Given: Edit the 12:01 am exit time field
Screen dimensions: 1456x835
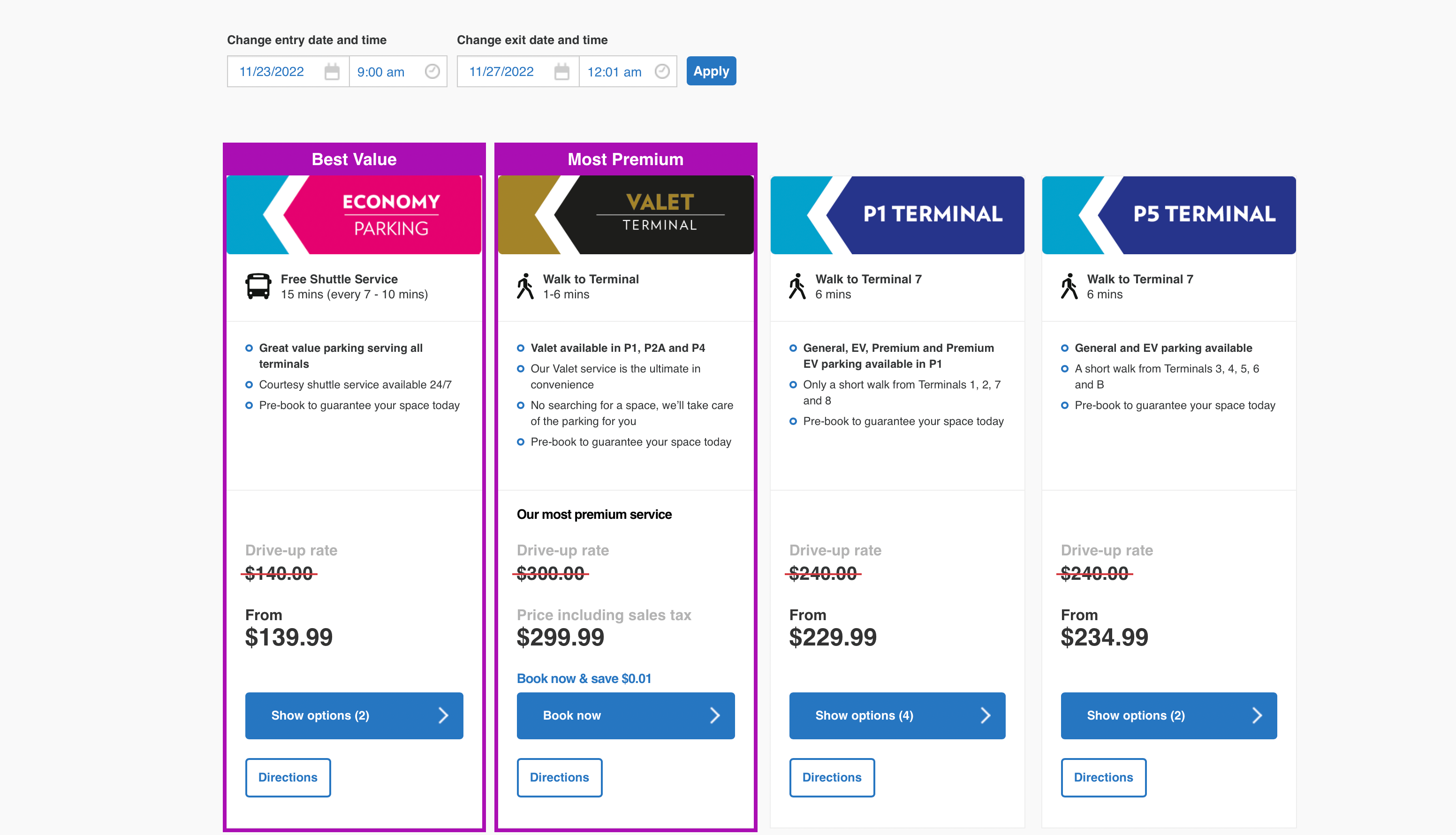Looking at the screenshot, I should pyautogui.click(x=628, y=72).
